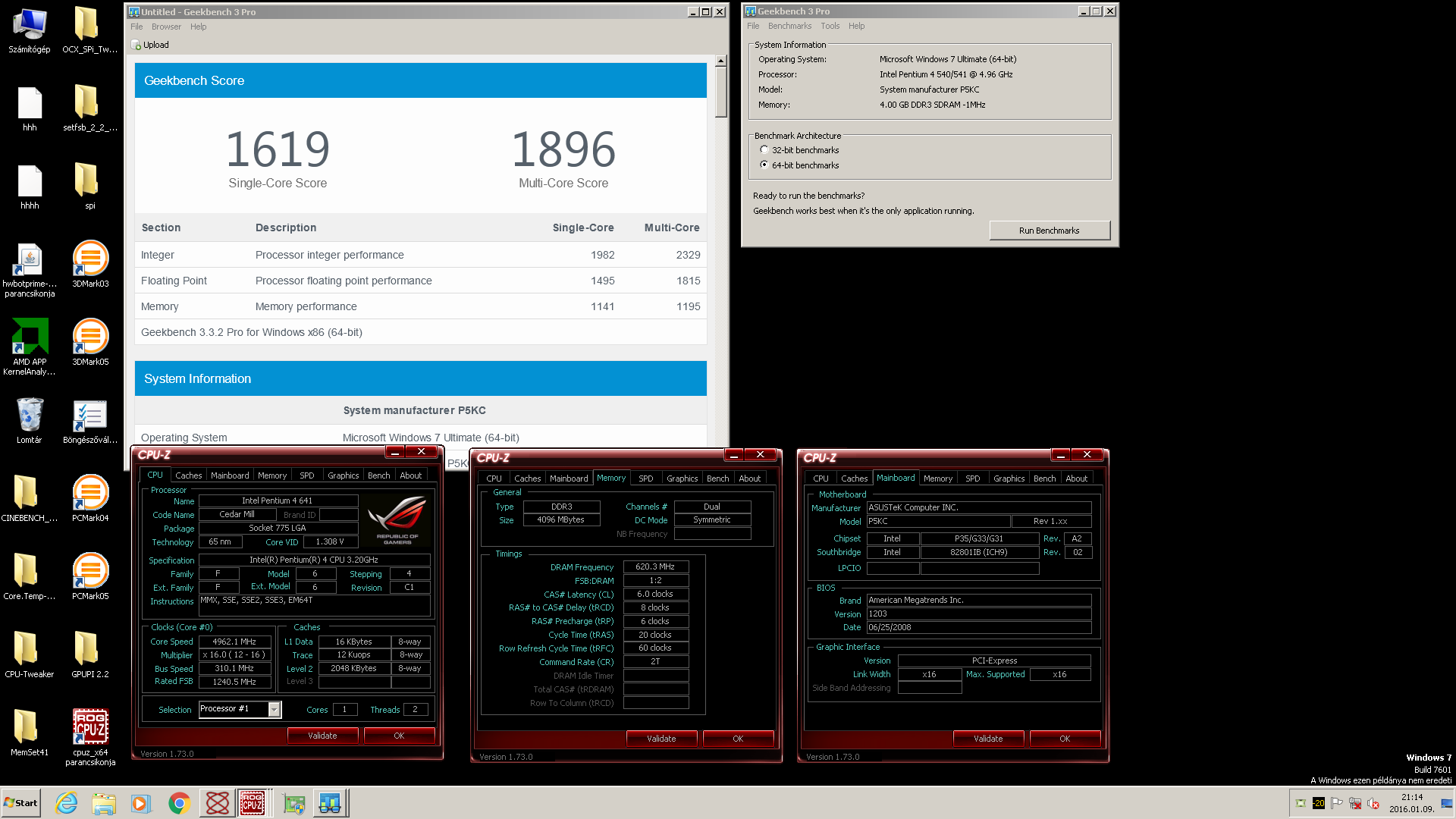Select the setfsb_2_2 folder icon
The image size is (1456, 819).
pyautogui.click(x=89, y=108)
